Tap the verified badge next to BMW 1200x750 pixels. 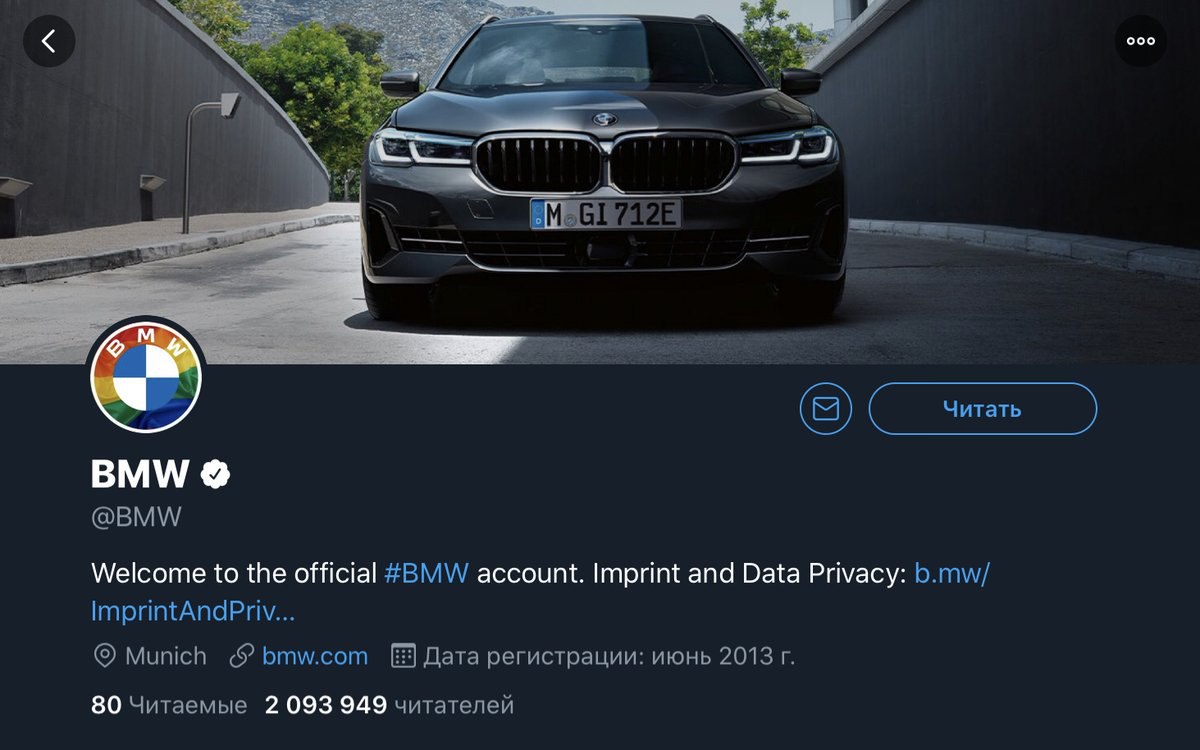coord(215,474)
